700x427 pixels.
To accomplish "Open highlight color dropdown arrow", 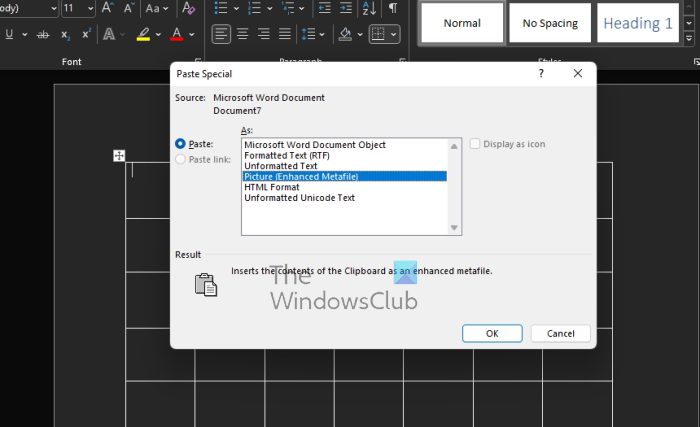I will pyautogui.click(x=158, y=34).
